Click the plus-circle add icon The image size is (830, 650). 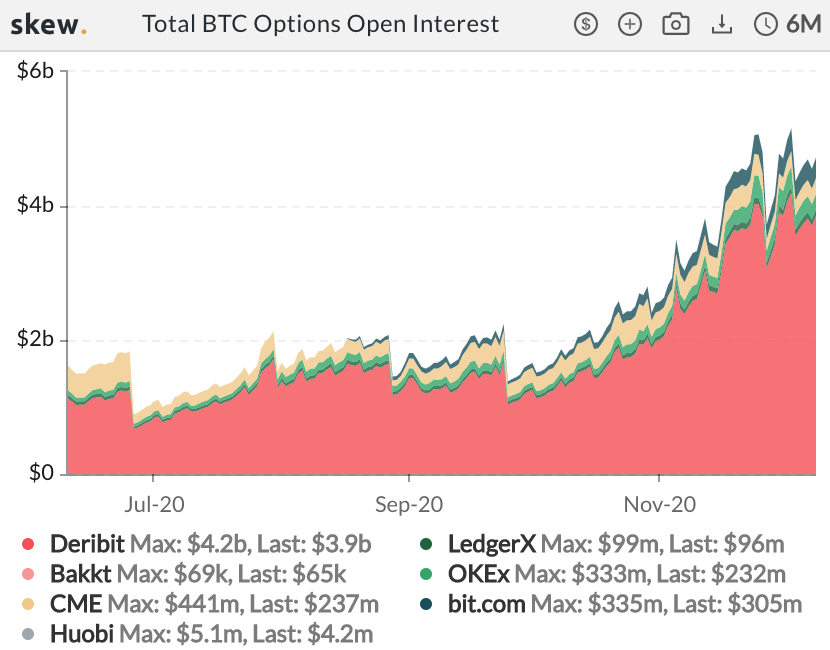tap(630, 24)
